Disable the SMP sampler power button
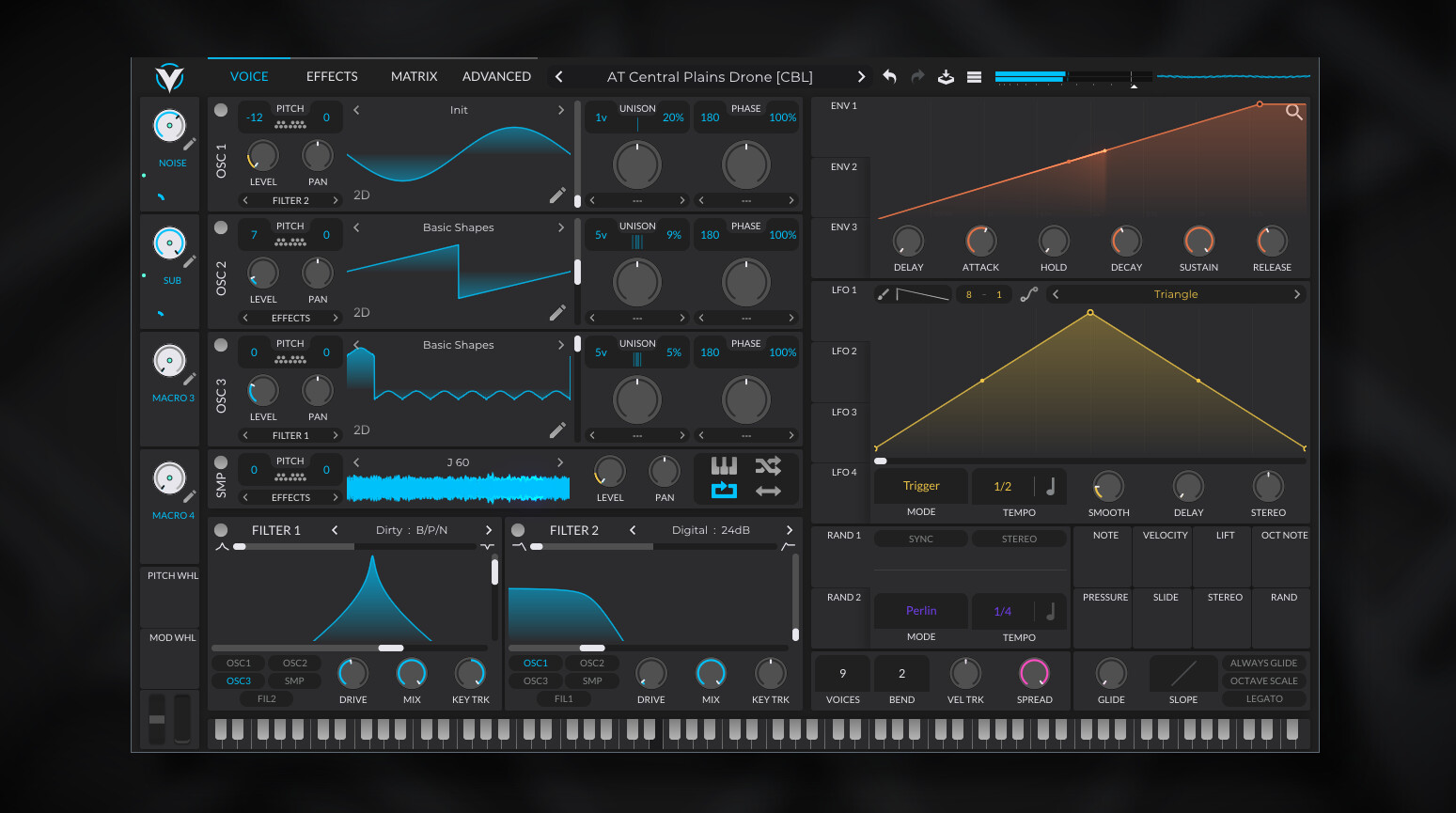This screenshot has height=813, width=1456. (x=221, y=462)
